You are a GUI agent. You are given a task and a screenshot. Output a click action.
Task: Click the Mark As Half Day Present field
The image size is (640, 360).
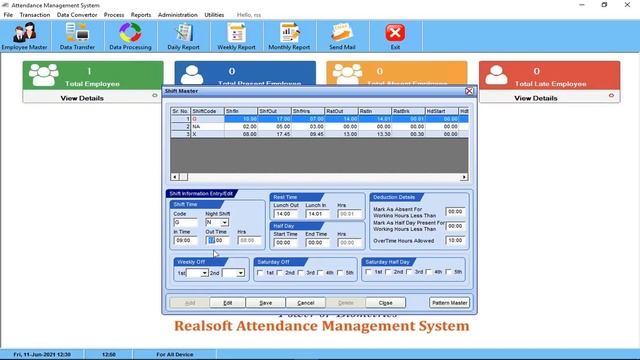(455, 226)
